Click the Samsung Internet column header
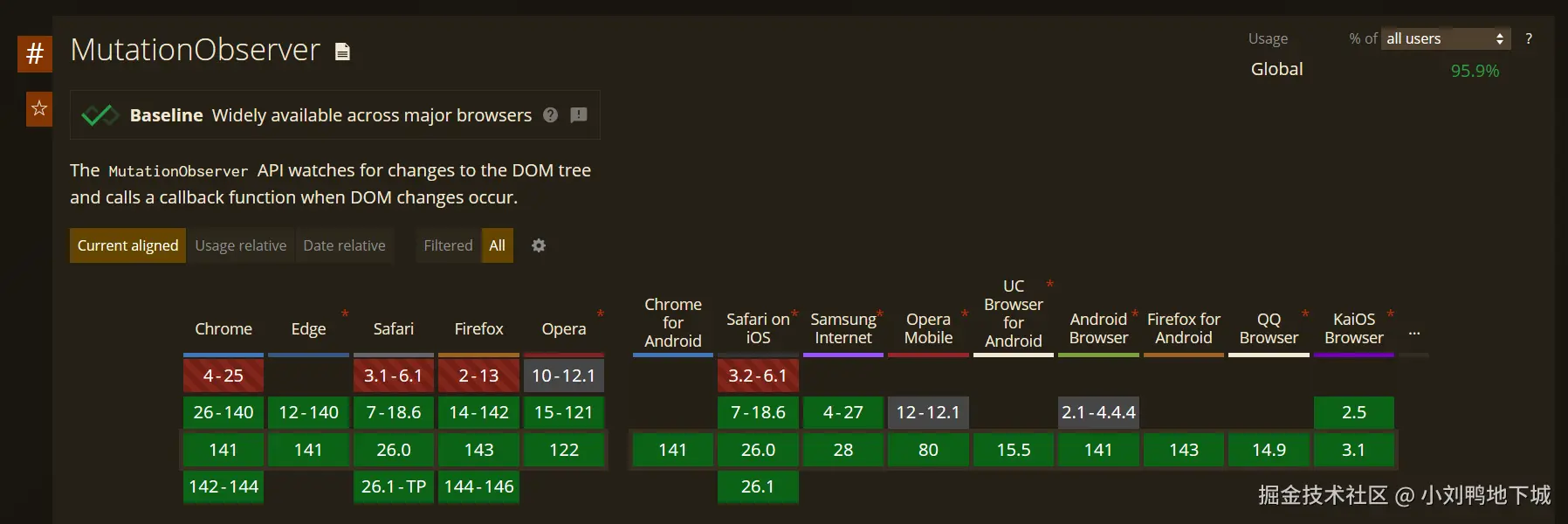The height and width of the screenshot is (524, 1568). click(x=843, y=328)
